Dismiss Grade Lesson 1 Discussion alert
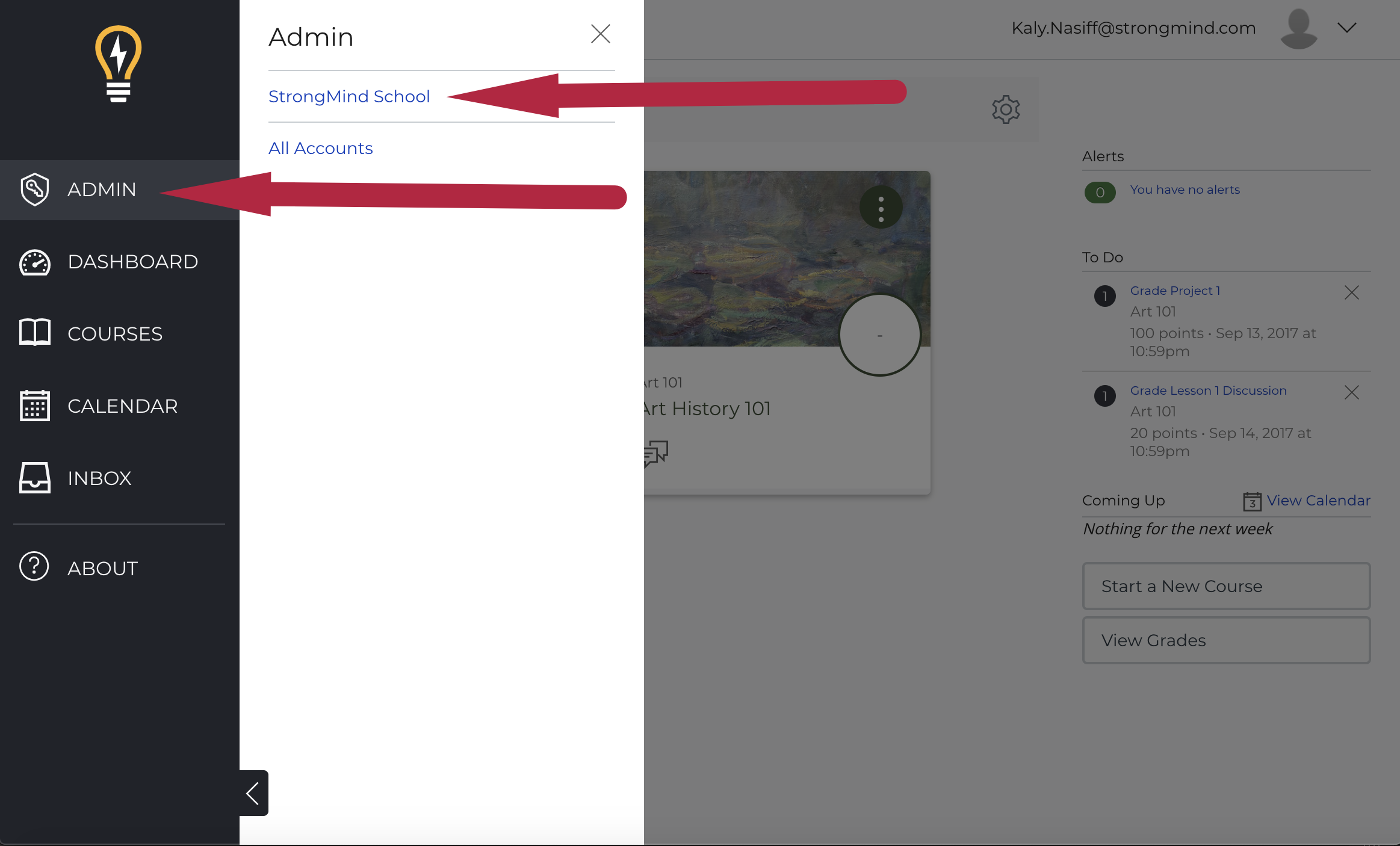1400x846 pixels. coord(1352,392)
